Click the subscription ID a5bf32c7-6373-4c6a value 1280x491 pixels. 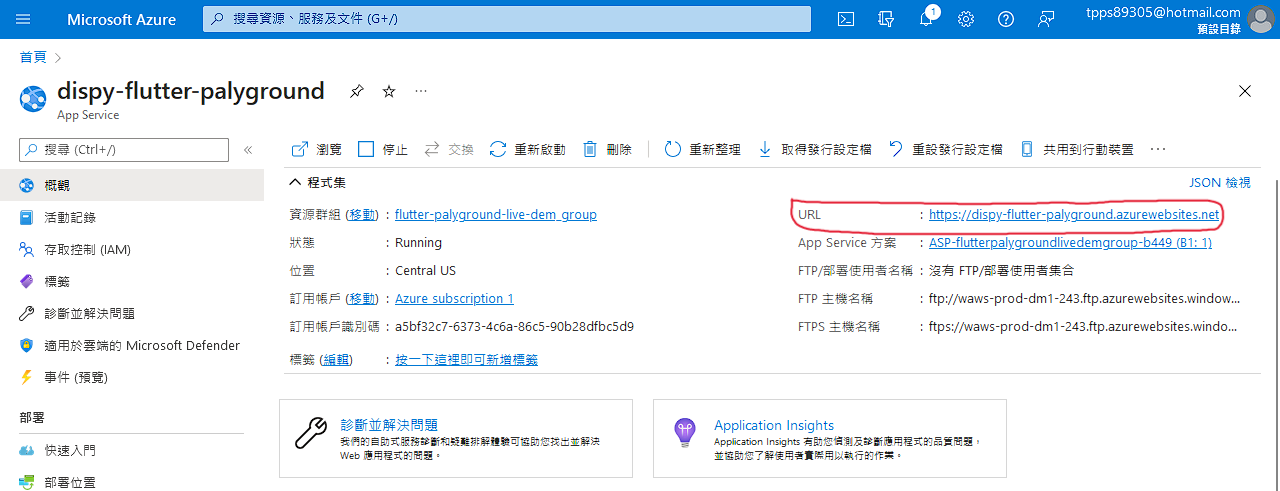pos(514,326)
